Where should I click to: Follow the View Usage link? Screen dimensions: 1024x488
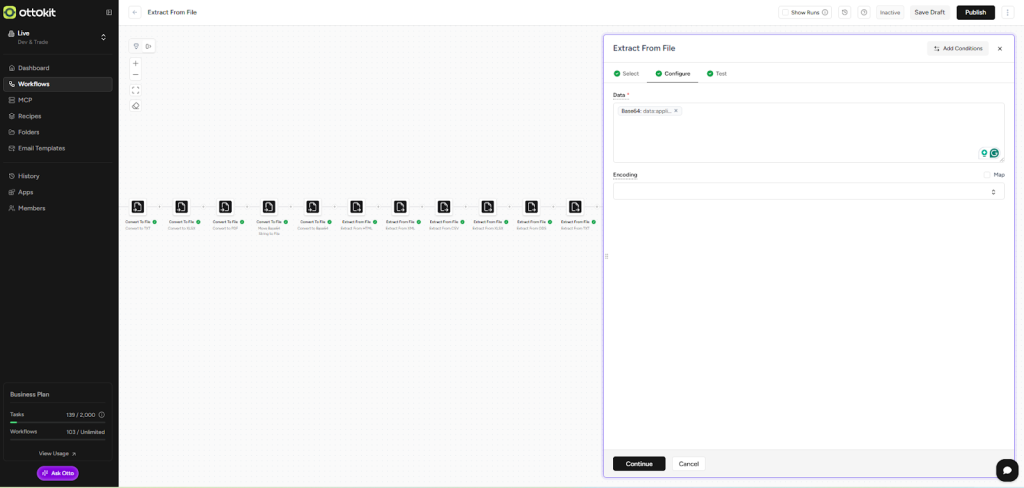[x=57, y=453]
